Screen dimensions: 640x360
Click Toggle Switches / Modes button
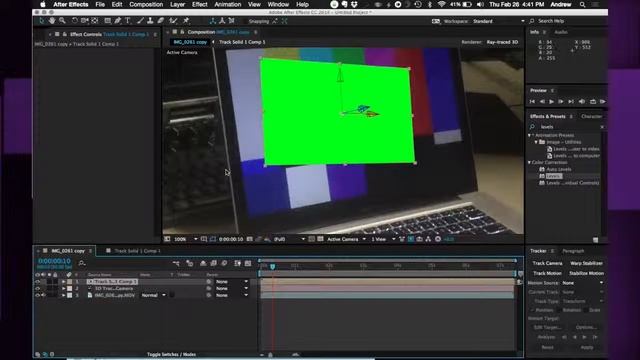[171, 354]
